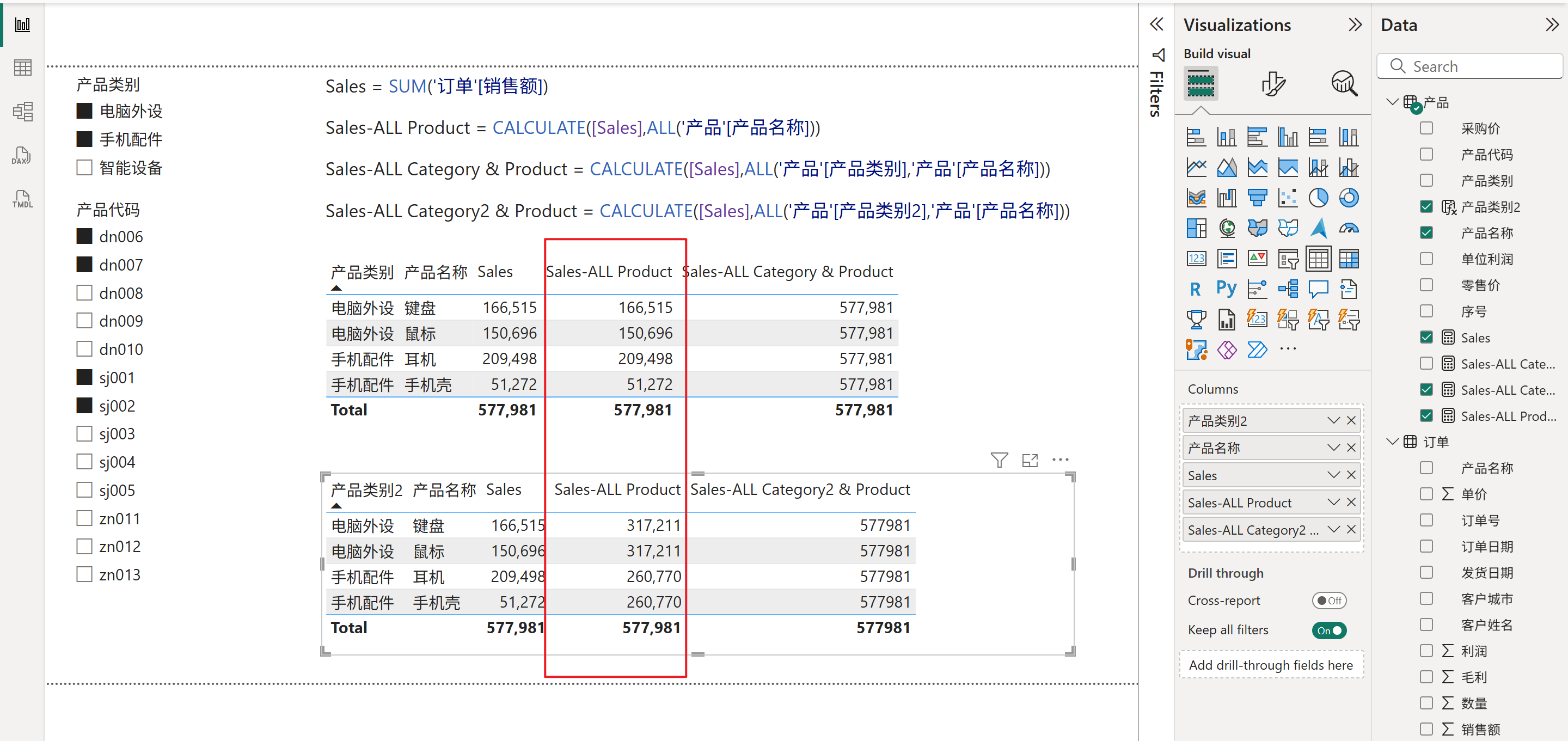Switch to Table view icon
1568x741 pixels.
click(x=22, y=68)
